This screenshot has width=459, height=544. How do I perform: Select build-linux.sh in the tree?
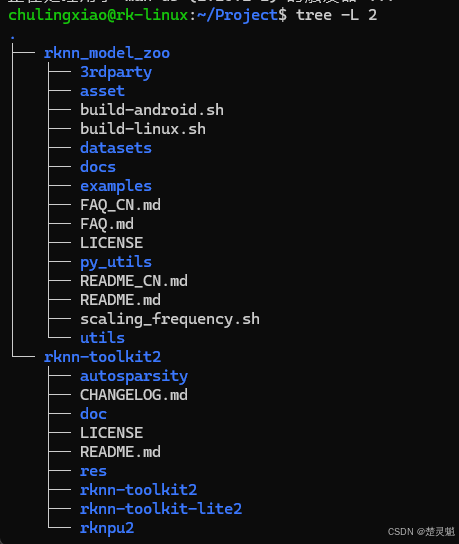(143, 129)
